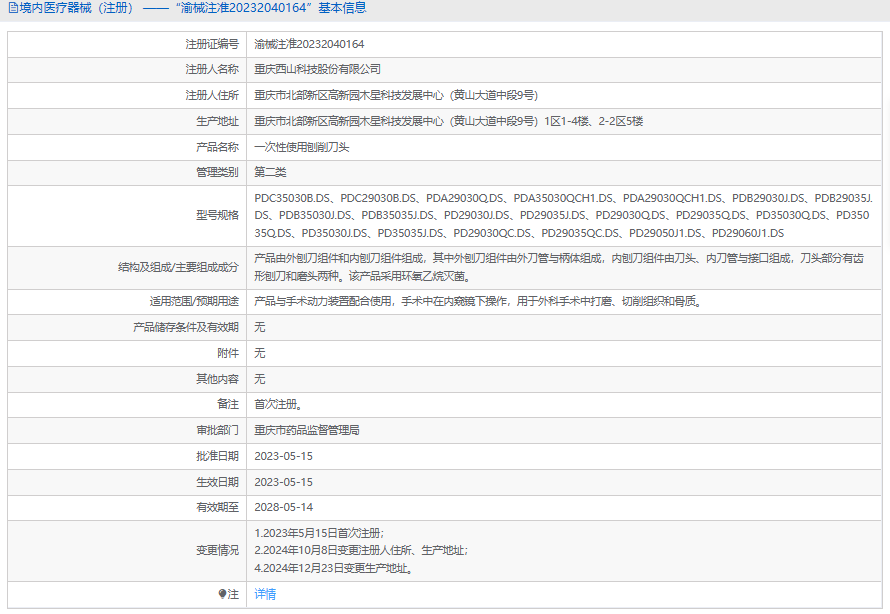
Task: Select product name 一次性使用刨削刀头
Action: [301, 147]
